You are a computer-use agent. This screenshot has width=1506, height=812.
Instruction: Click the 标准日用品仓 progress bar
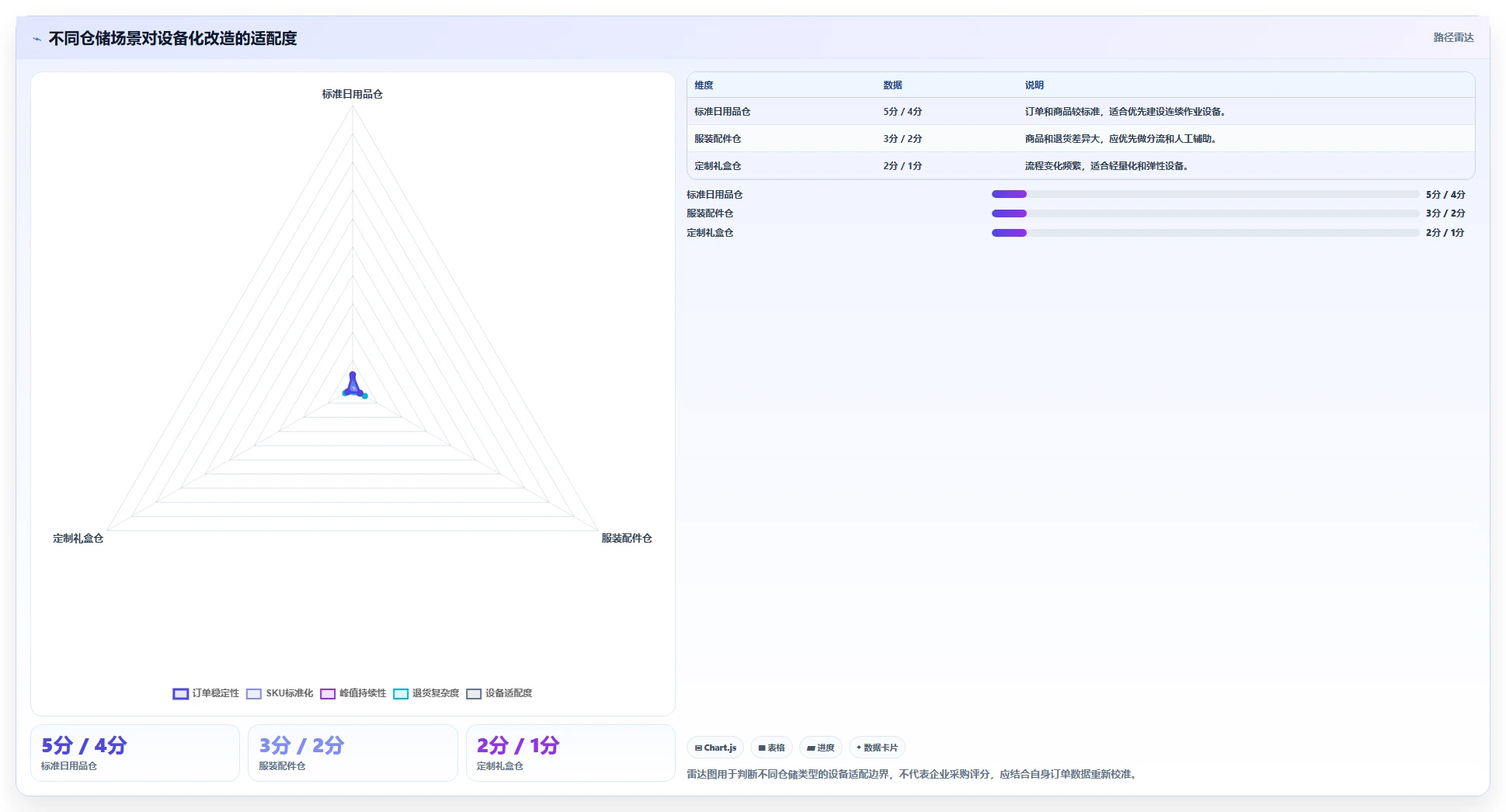click(x=1205, y=194)
